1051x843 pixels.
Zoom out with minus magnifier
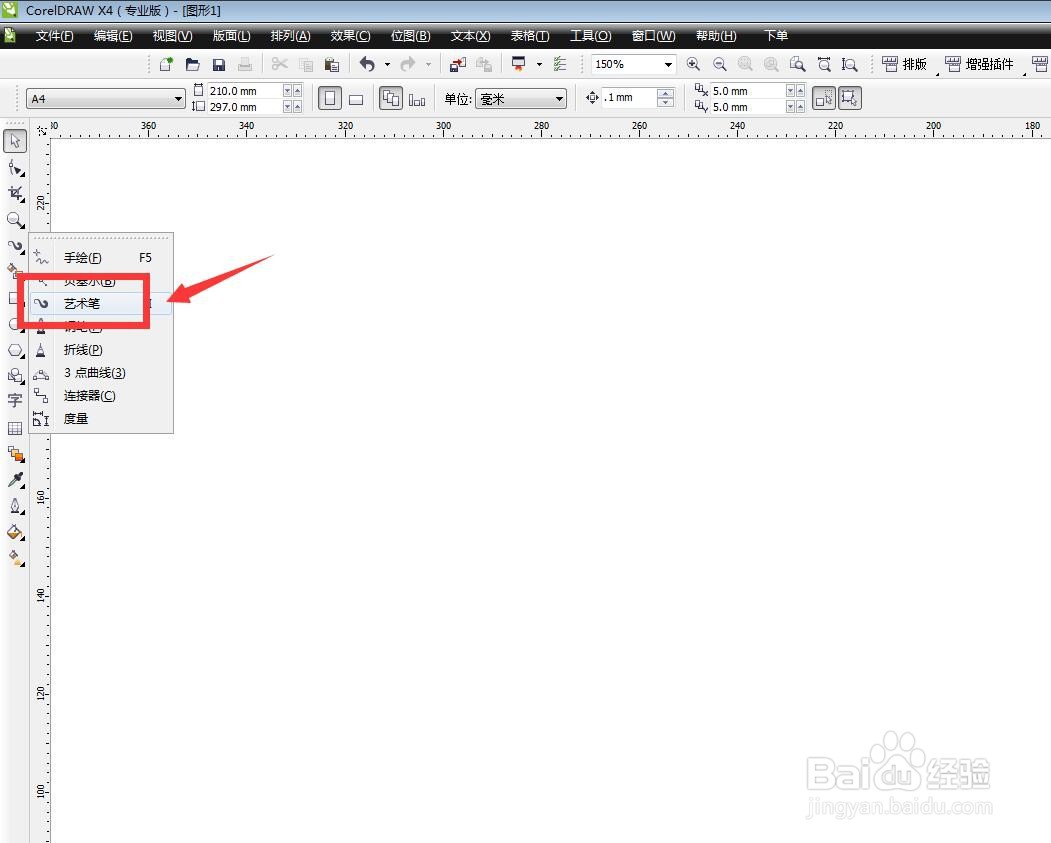[720, 64]
